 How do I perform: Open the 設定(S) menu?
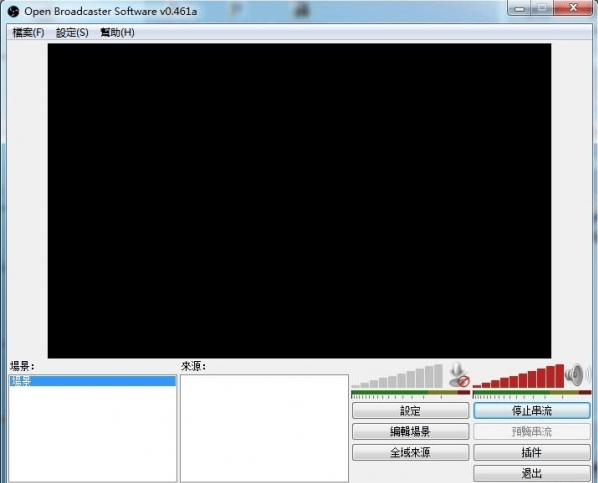point(72,33)
